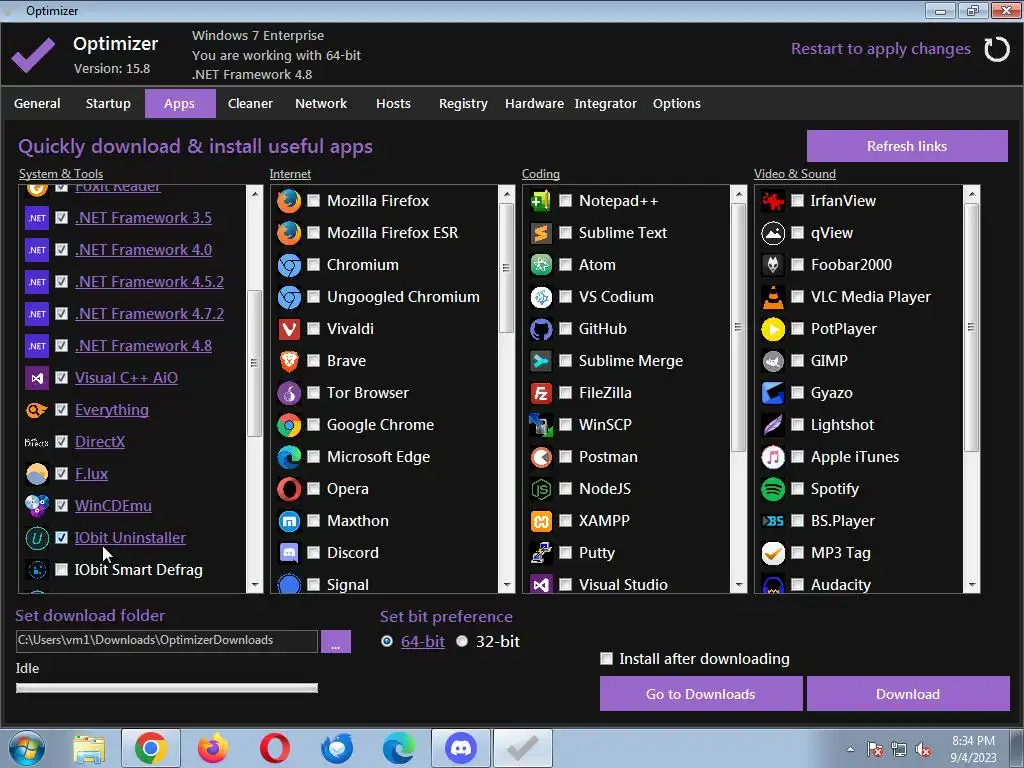Open the Registry tab
The width and height of the screenshot is (1024, 768).
[x=463, y=104]
